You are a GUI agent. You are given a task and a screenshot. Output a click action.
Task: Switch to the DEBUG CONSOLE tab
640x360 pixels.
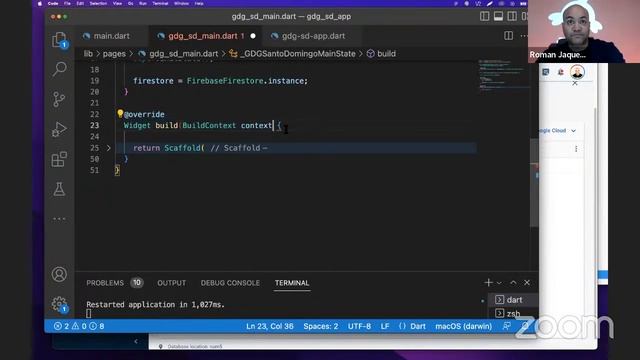230,283
